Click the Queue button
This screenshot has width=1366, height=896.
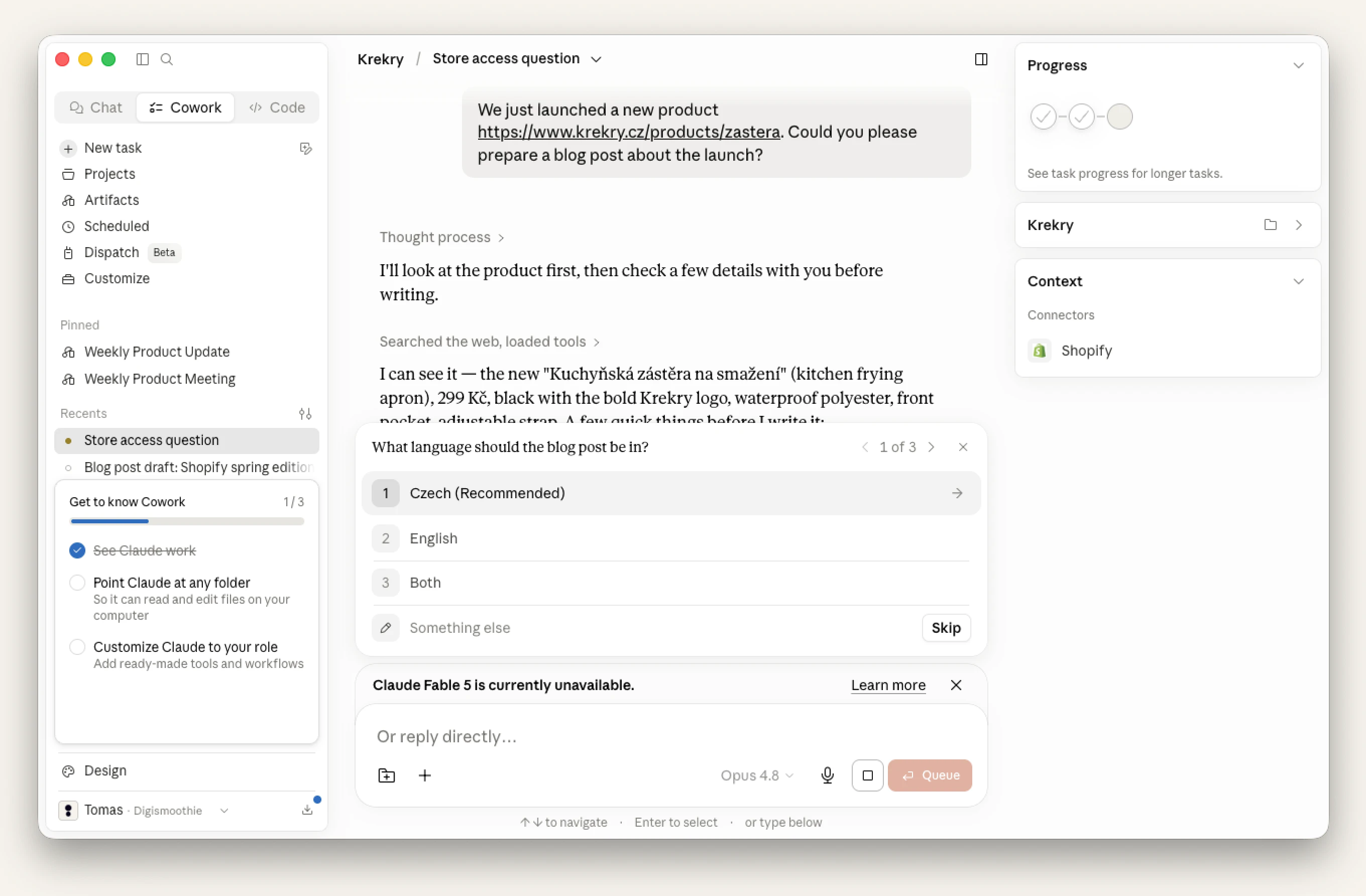click(929, 775)
